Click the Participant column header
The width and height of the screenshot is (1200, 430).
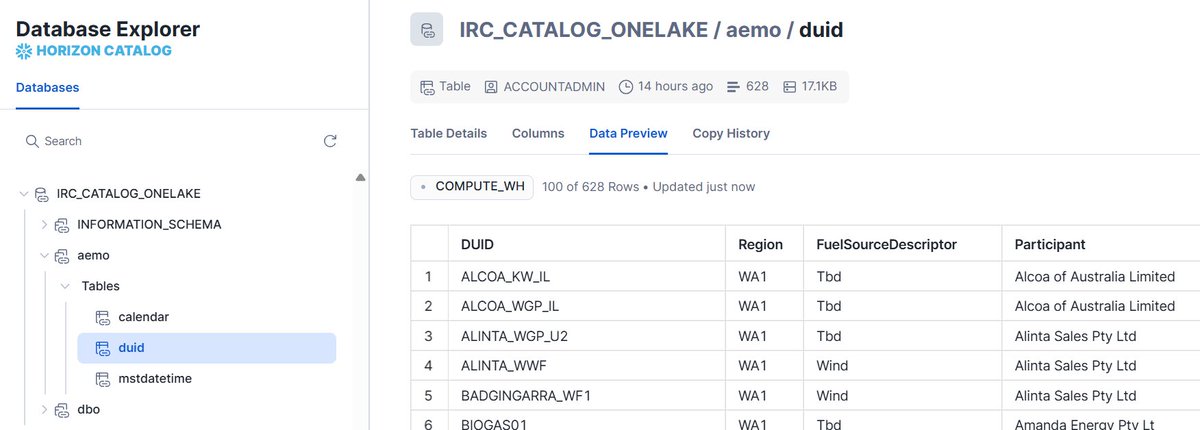(x=1101, y=244)
